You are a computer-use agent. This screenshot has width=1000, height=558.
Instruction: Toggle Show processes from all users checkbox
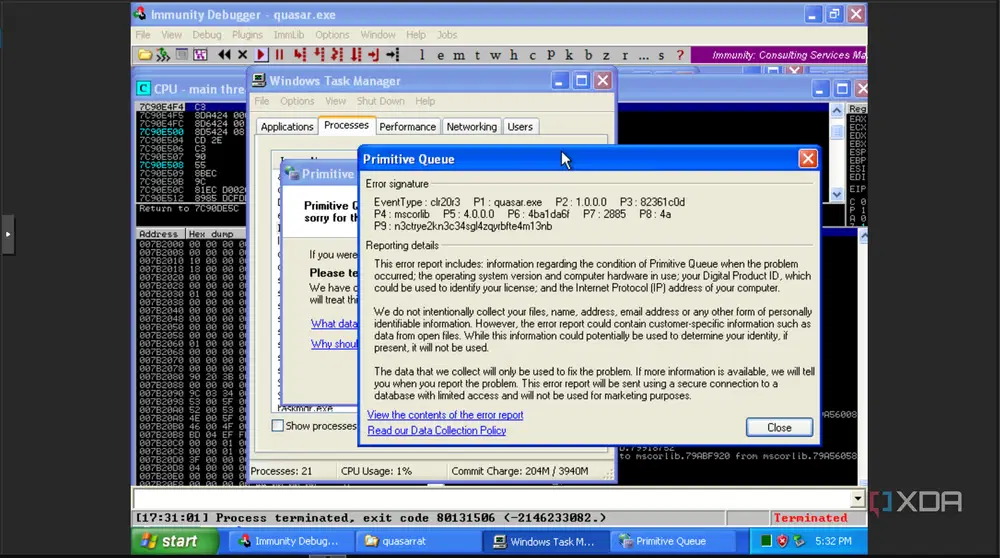(277, 425)
